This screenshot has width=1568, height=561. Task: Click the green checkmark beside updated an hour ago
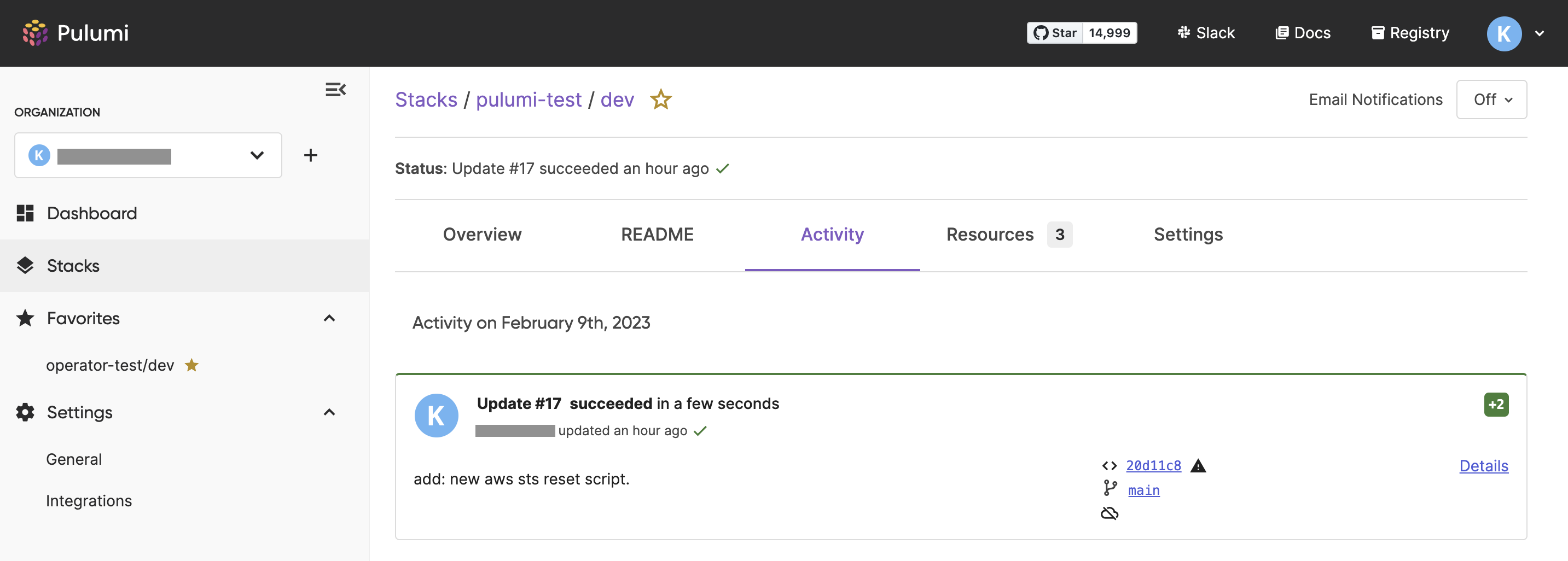pyautogui.click(x=700, y=431)
